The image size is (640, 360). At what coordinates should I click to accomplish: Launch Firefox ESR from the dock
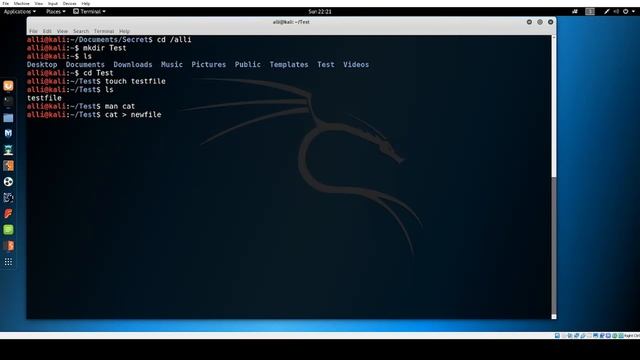click(x=8, y=86)
